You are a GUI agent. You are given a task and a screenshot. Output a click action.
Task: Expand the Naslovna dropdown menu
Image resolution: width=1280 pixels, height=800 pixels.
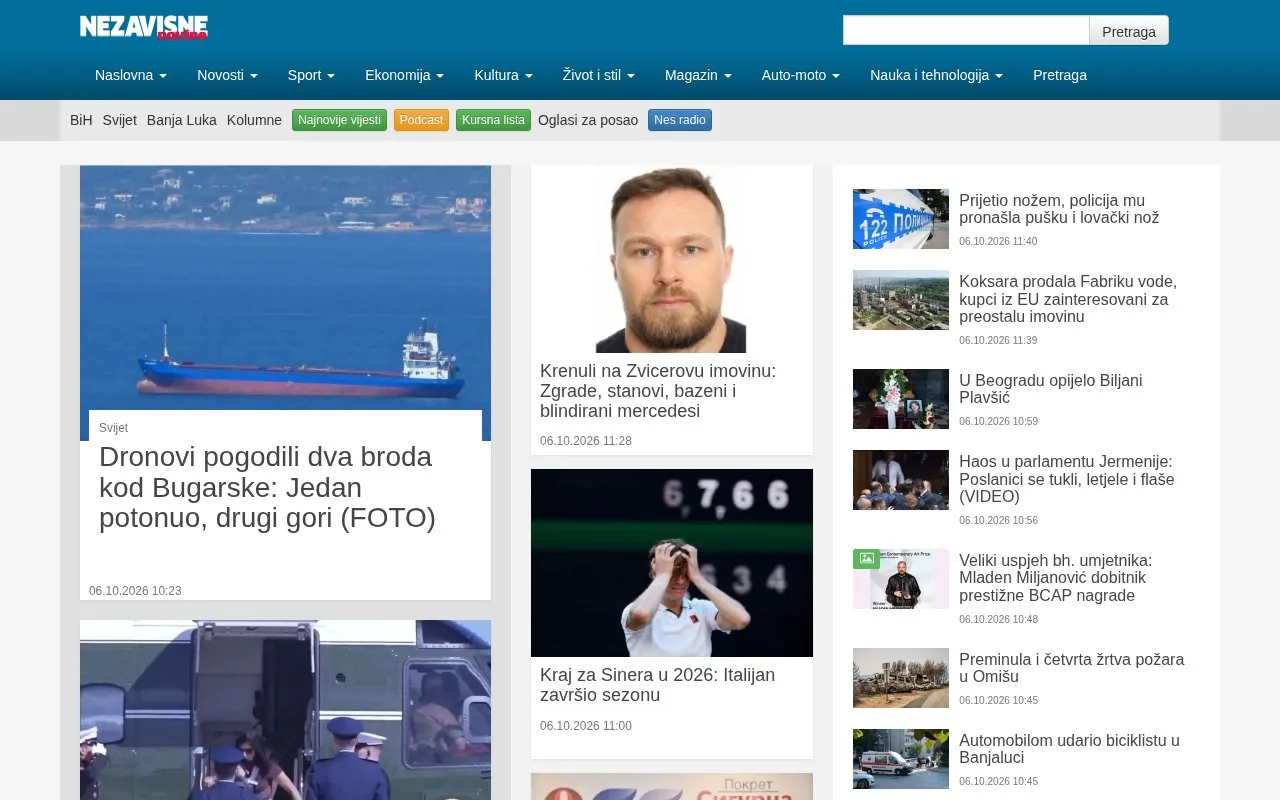click(131, 75)
